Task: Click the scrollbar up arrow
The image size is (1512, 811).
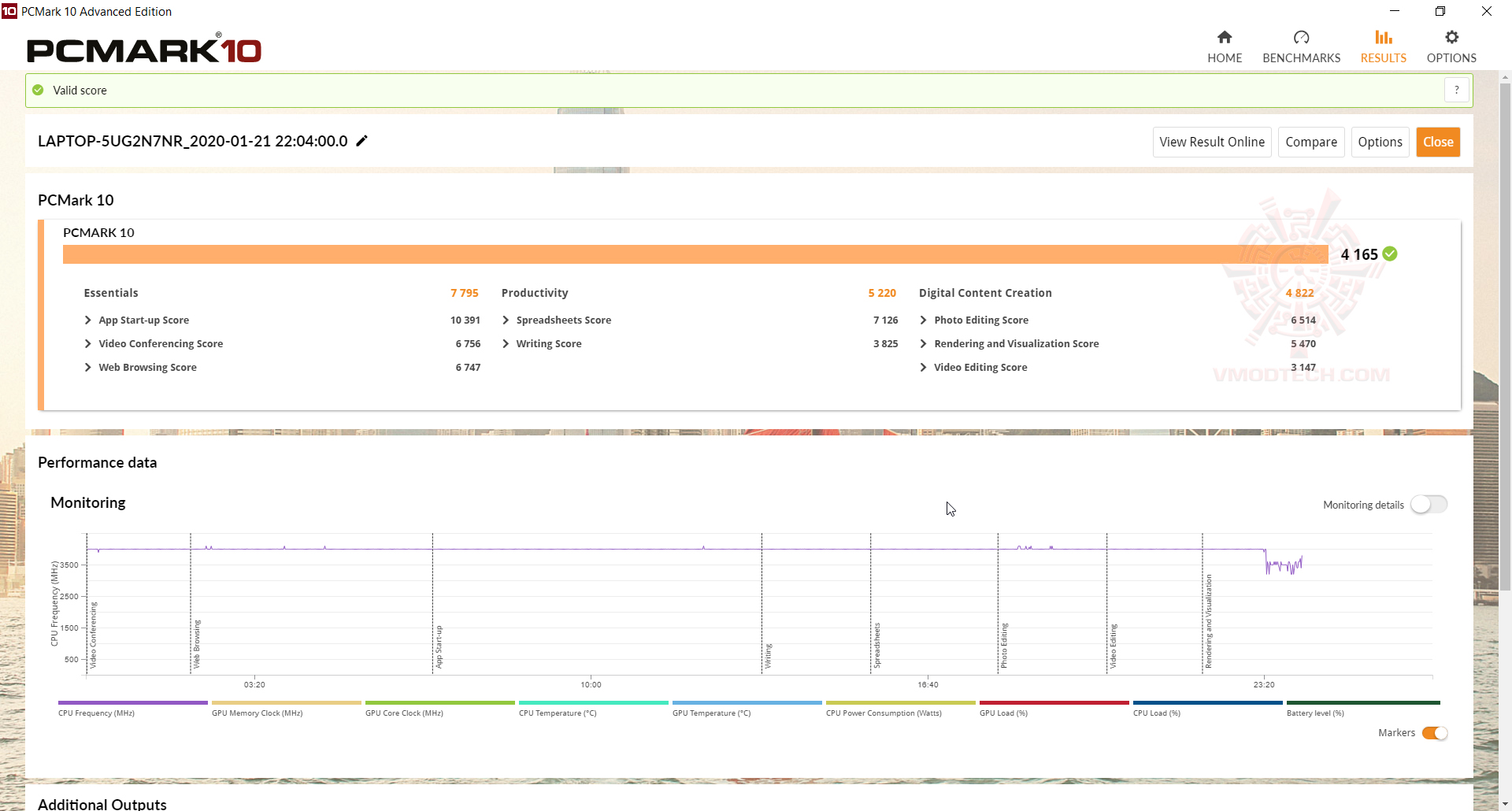Action: click(x=1505, y=77)
